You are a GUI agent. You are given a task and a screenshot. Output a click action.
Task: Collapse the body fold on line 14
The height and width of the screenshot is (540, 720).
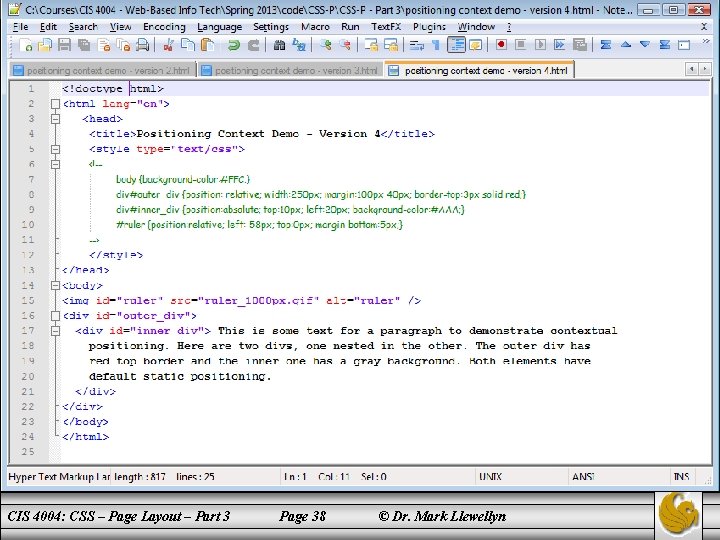[x=55, y=286]
